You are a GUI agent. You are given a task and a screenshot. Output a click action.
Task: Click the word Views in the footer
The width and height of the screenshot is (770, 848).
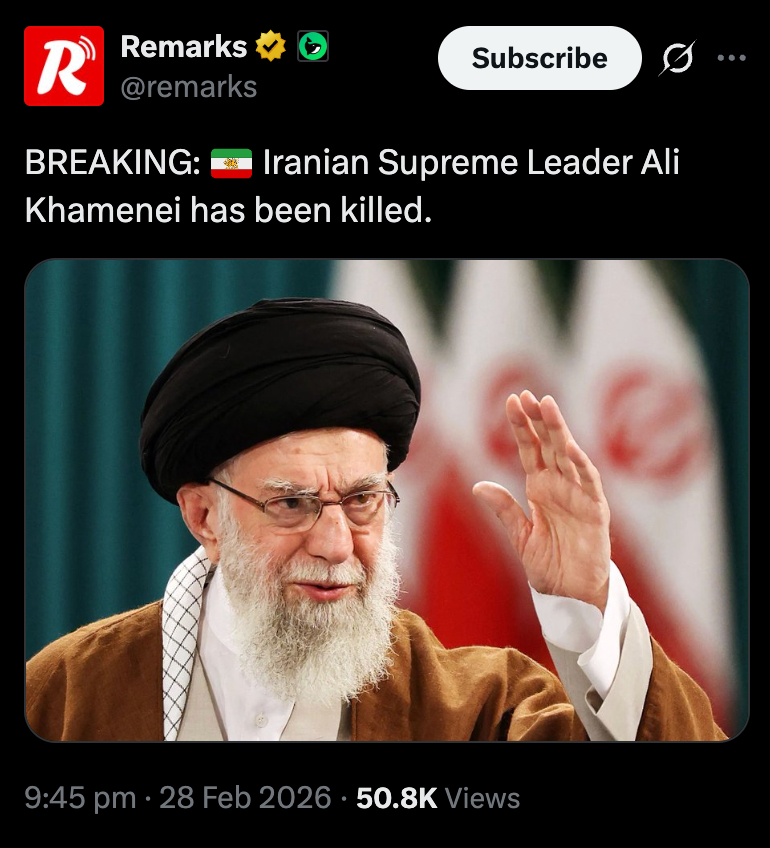[482, 798]
